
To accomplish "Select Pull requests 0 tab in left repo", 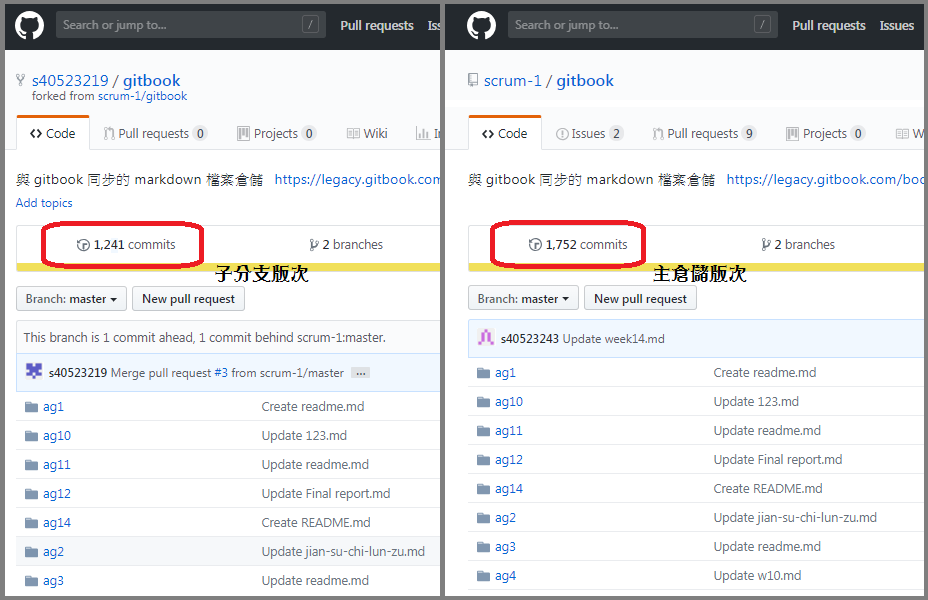I will tap(155, 134).
